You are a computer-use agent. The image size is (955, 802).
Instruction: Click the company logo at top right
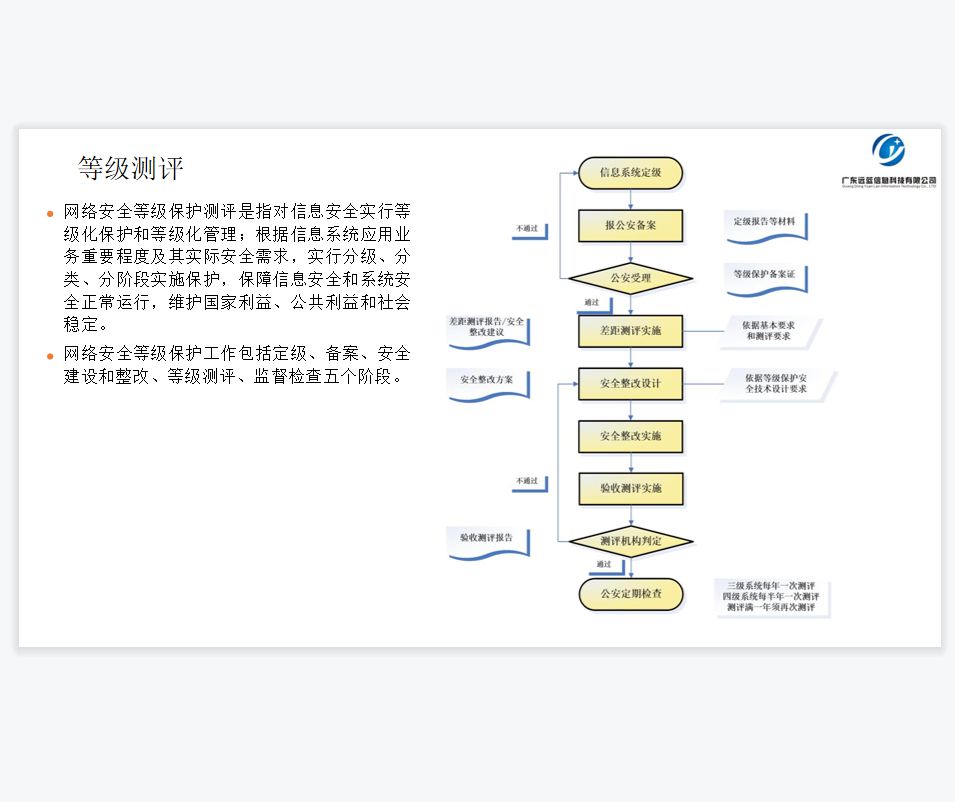pyautogui.click(x=888, y=160)
